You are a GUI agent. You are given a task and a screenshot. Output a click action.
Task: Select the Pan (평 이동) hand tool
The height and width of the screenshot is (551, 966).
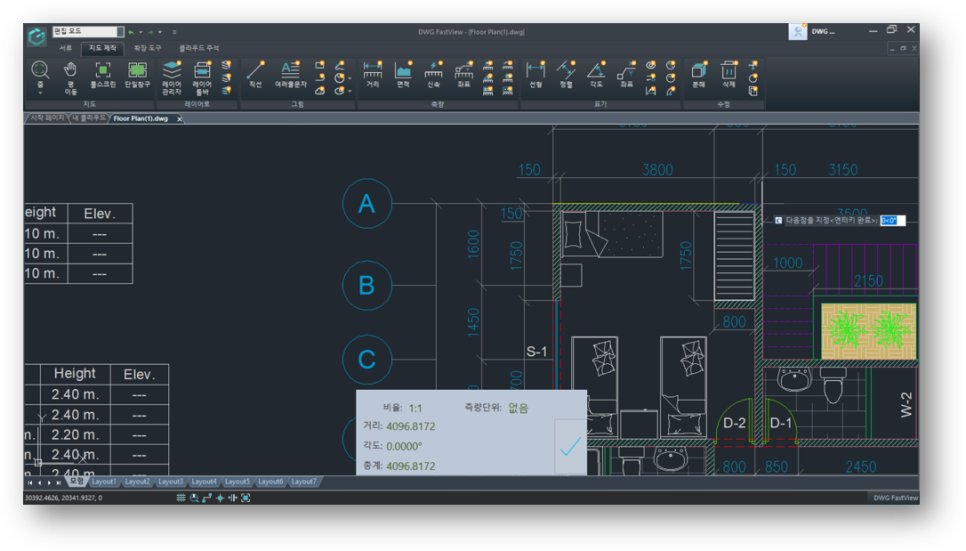click(x=70, y=78)
